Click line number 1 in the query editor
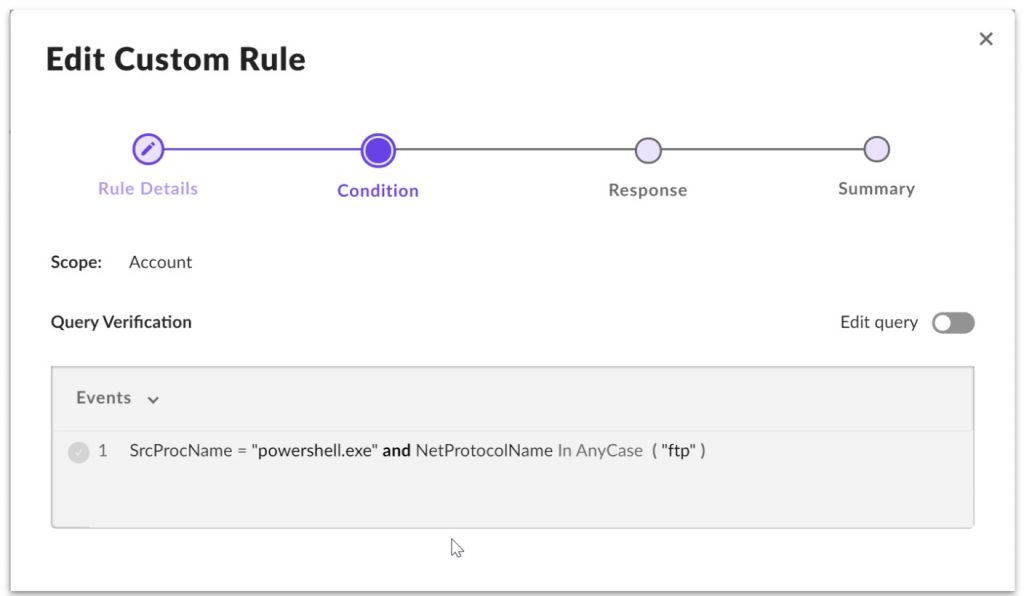The height and width of the screenshot is (596, 1024). pyautogui.click(x=102, y=451)
